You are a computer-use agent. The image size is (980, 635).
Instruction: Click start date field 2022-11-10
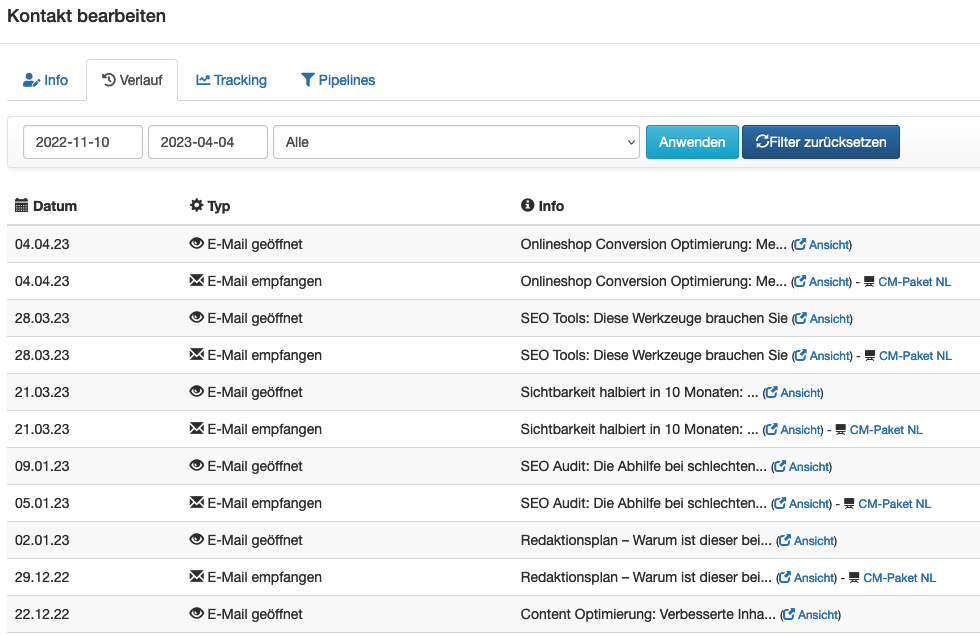tap(82, 142)
